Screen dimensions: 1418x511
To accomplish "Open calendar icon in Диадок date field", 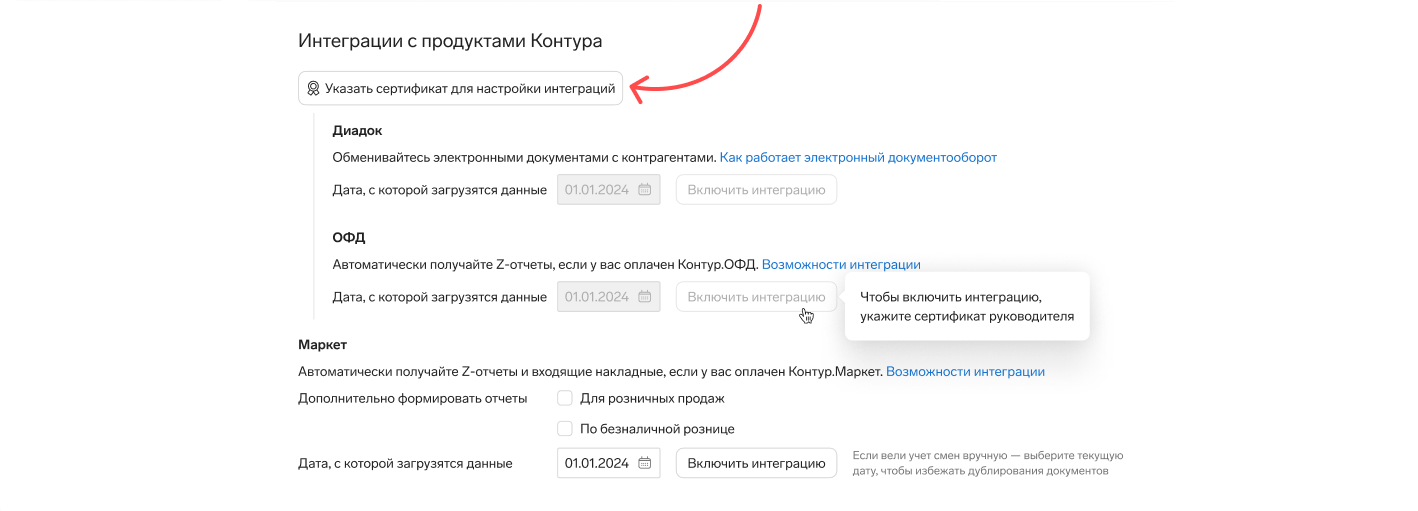I will (645, 190).
